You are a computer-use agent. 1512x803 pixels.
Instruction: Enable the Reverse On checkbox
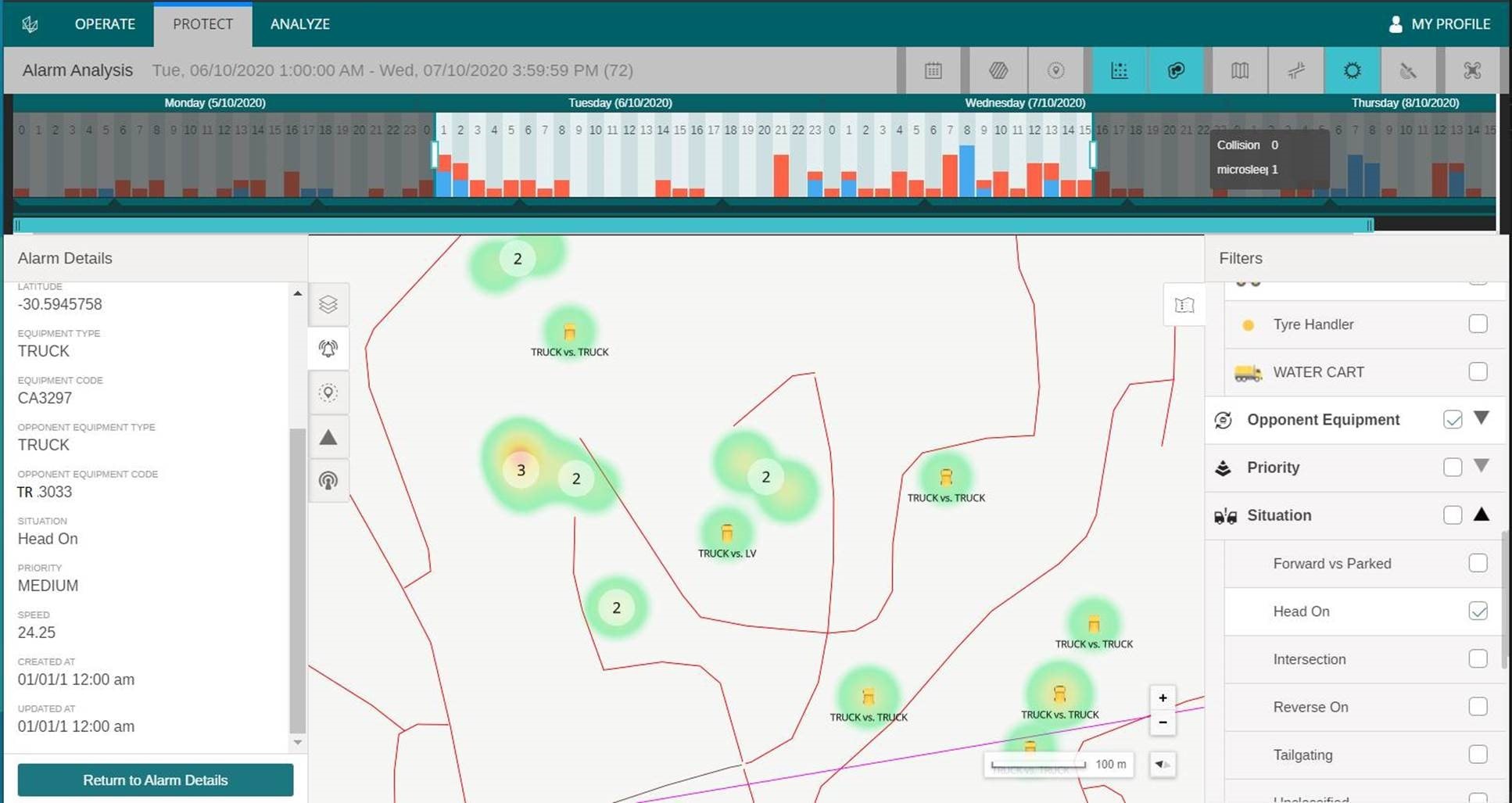click(1478, 706)
